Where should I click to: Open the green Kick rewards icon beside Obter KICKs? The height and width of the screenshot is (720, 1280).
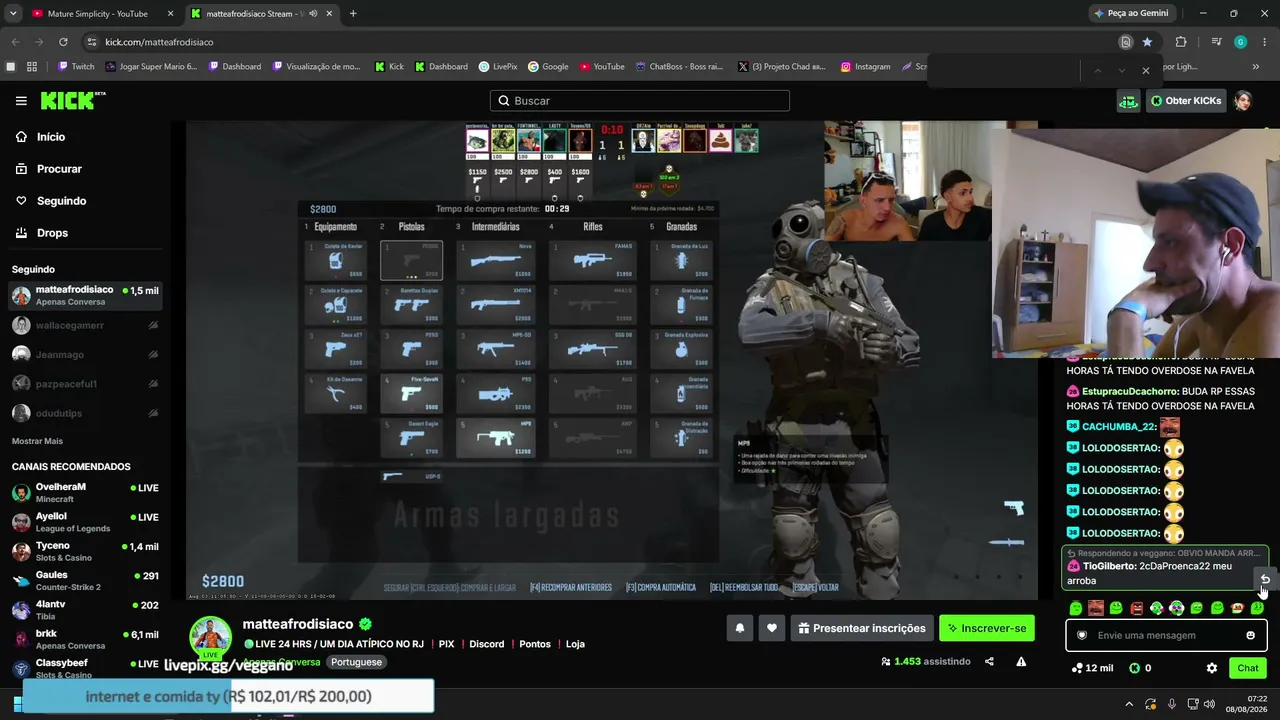coord(1128,101)
